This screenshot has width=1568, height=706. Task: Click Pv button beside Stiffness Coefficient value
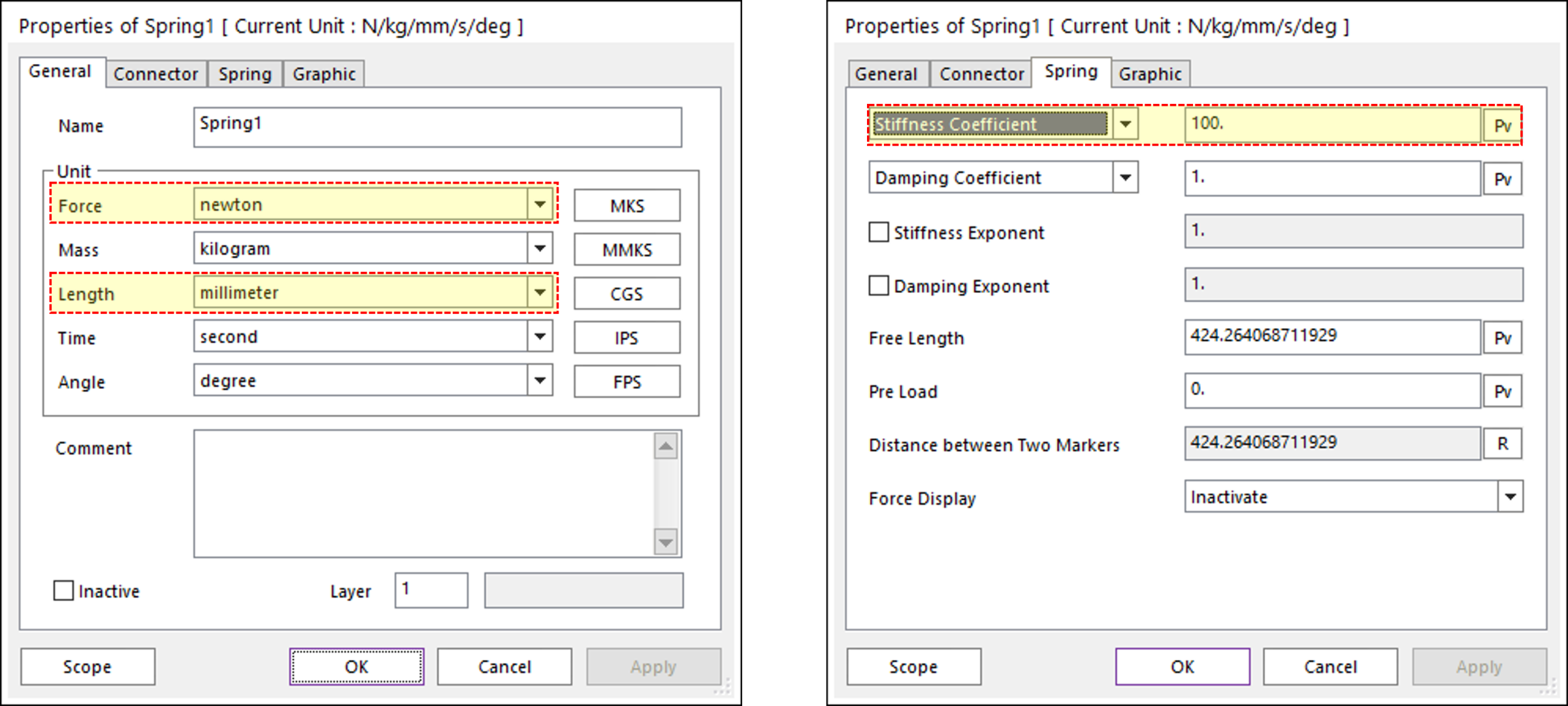click(1502, 126)
